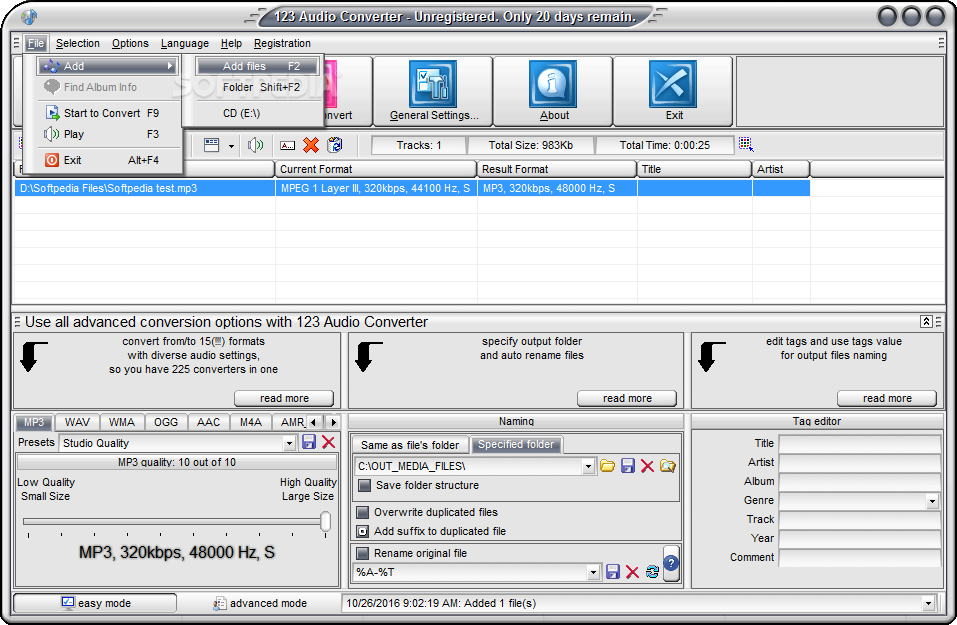The height and width of the screenshot is (625, 957).
Task: Switch to the M4A format tab
Action: [251, 422]
